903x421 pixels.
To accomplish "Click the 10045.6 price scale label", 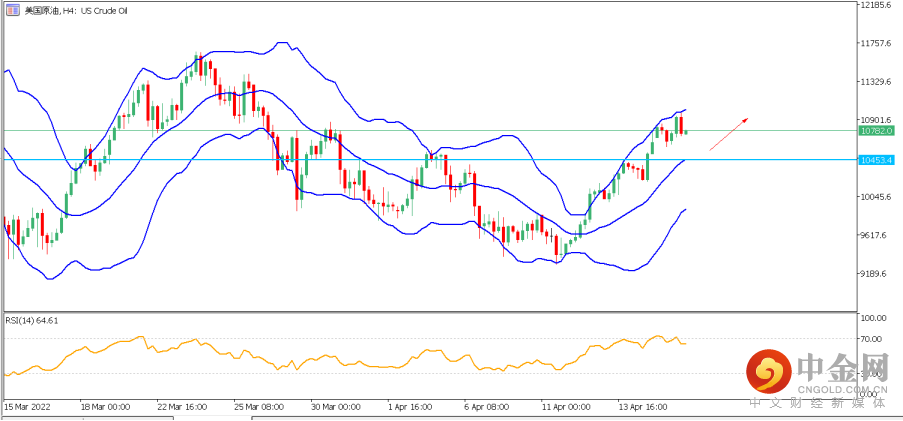I will pos(875,197).
